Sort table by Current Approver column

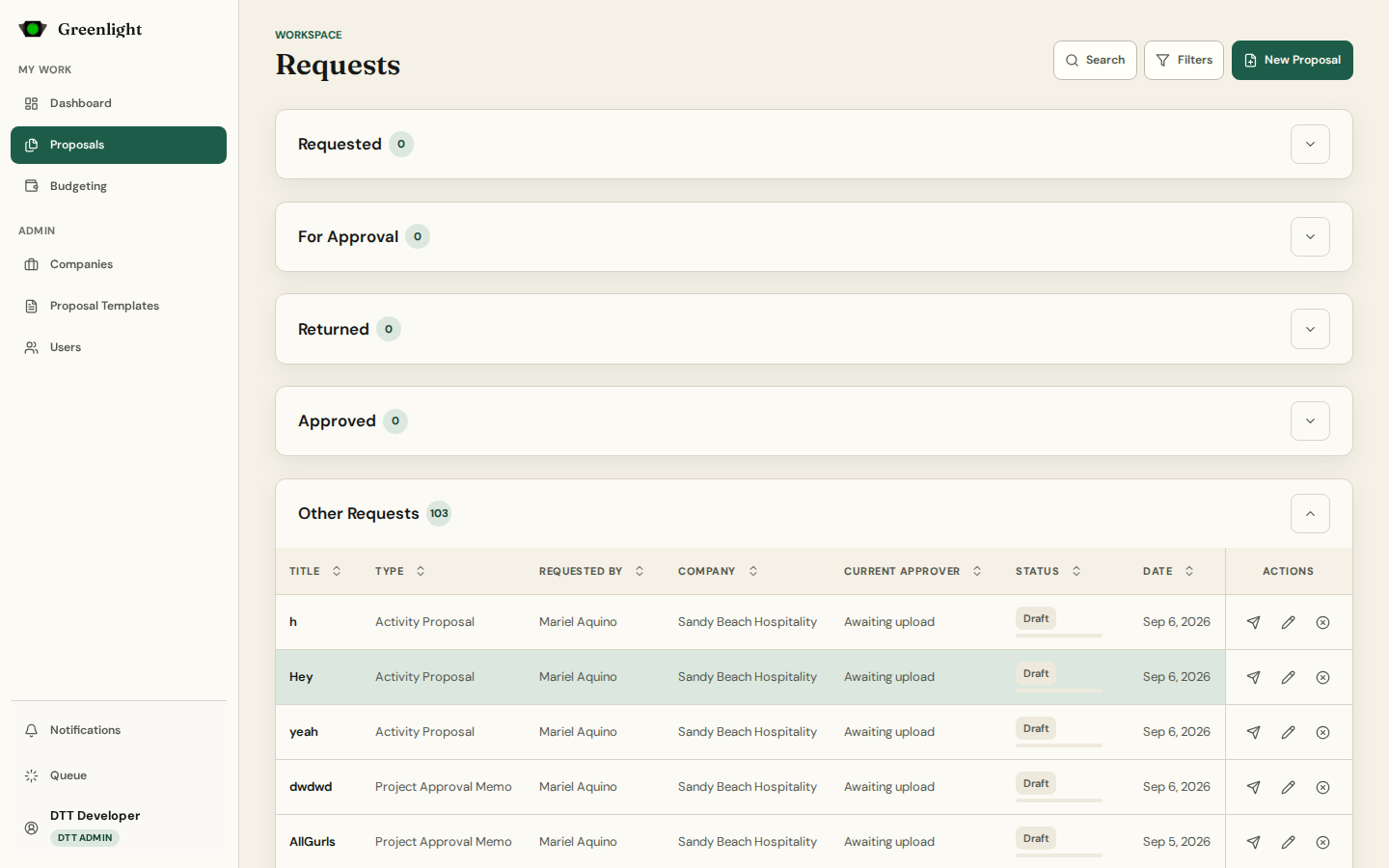[x=912, y=571]
